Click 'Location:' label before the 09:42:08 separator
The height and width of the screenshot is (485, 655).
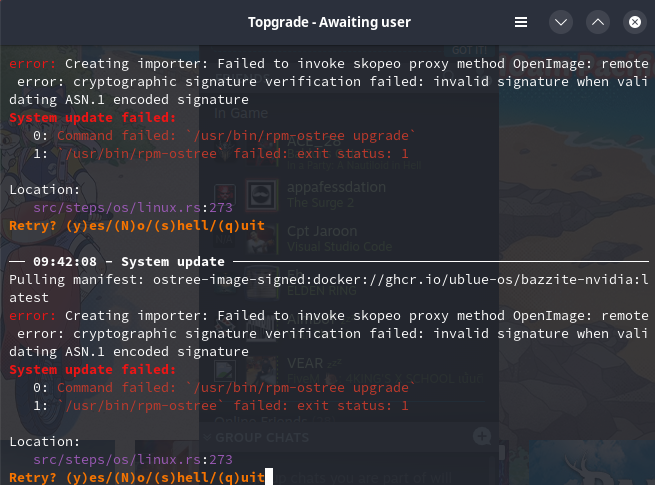(45, 190)
